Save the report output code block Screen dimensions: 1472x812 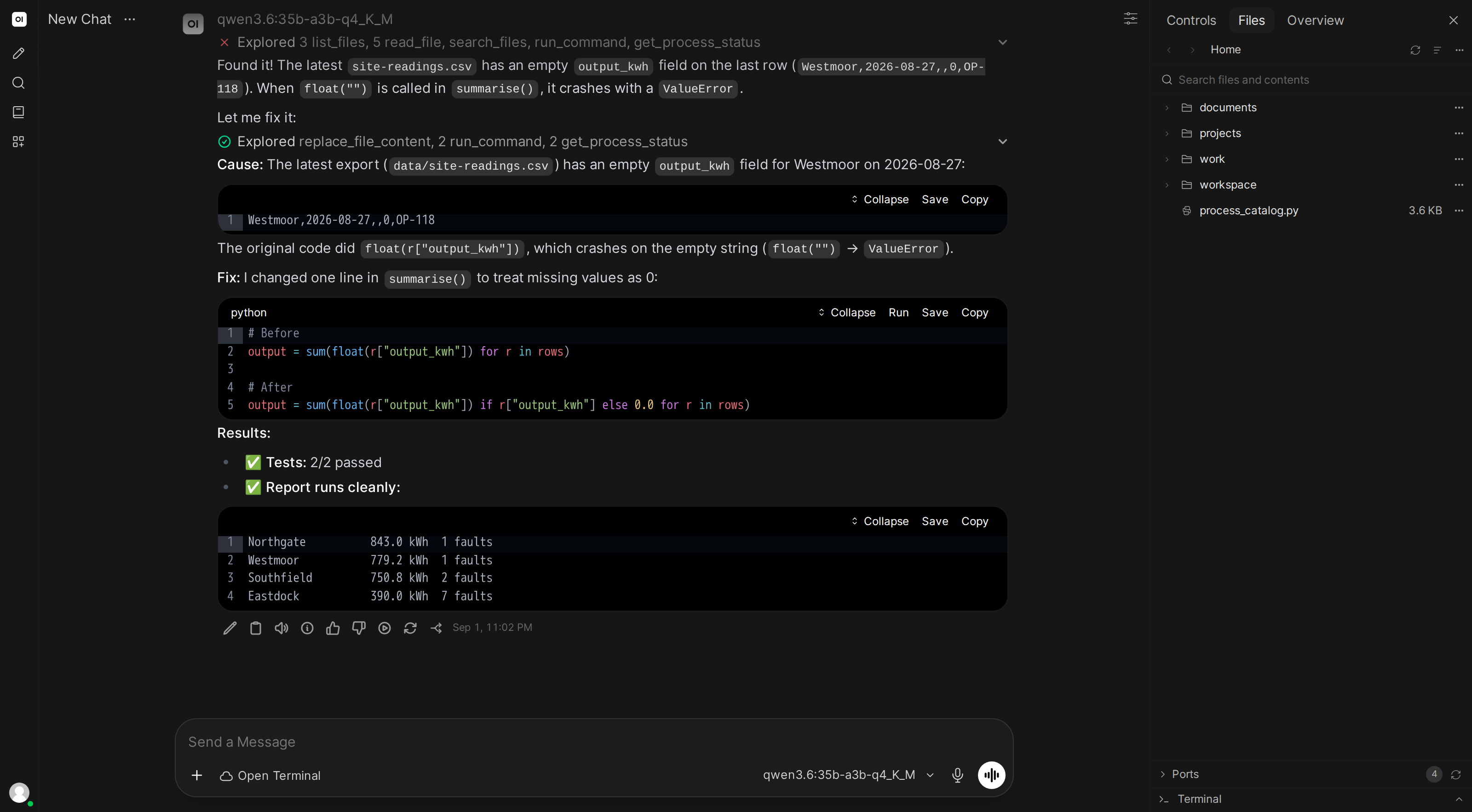[935, 521]
